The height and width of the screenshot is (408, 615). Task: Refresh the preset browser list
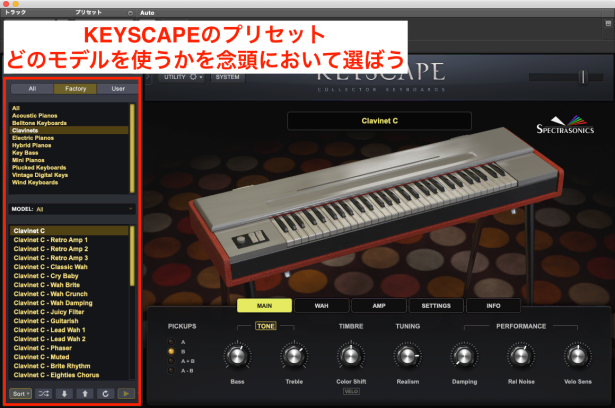105,393
